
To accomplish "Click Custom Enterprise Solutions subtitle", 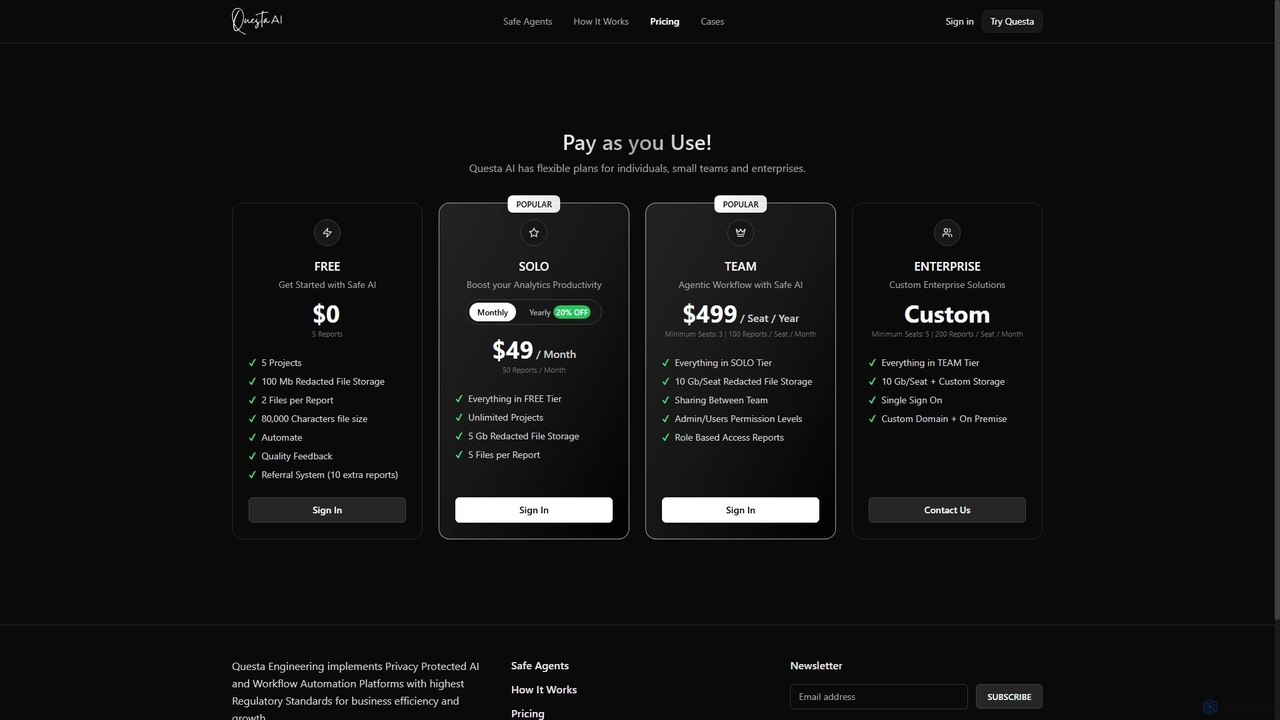I will (947, 285).
